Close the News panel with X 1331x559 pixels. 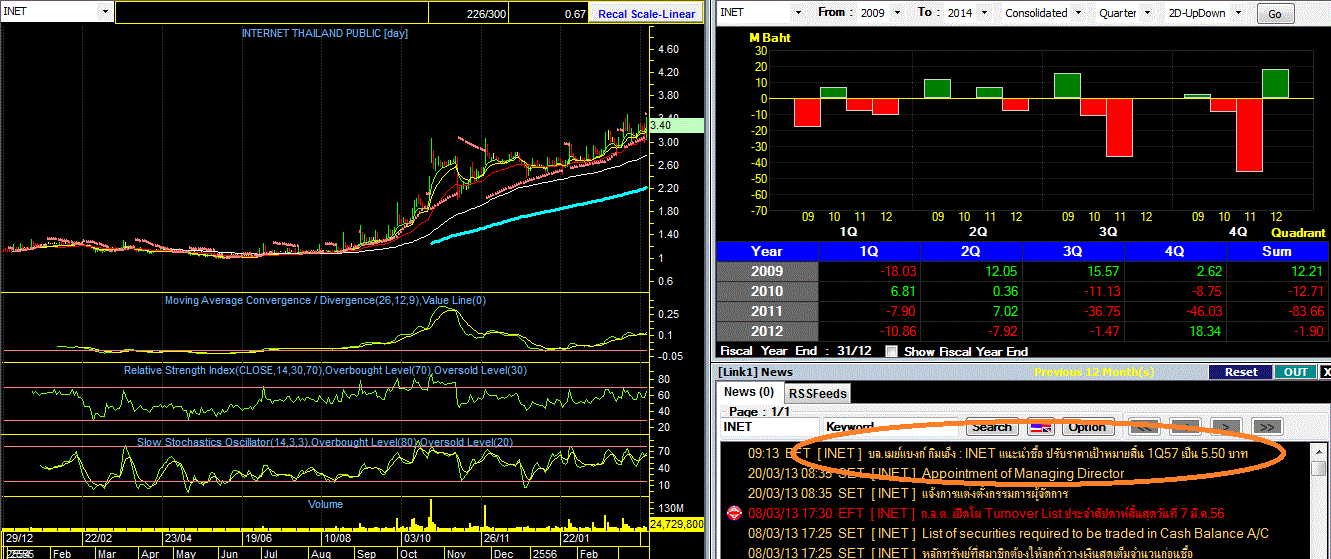[x=1326, y=372]
